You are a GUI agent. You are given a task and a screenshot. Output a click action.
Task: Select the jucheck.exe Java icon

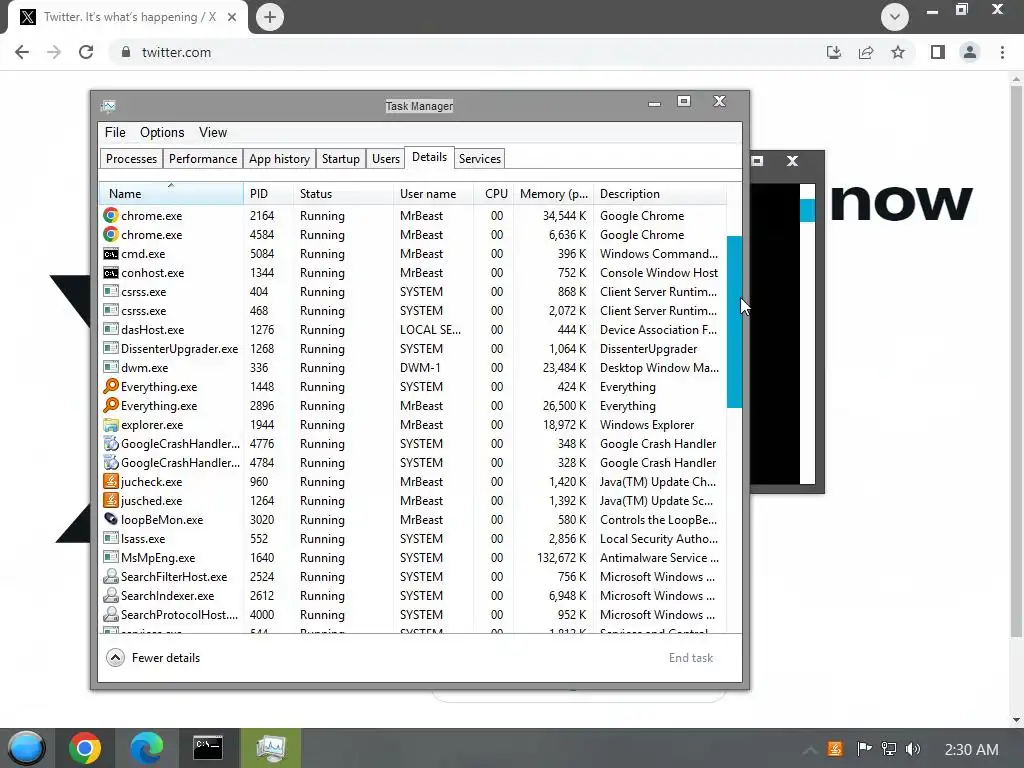(x=111, y=481)
